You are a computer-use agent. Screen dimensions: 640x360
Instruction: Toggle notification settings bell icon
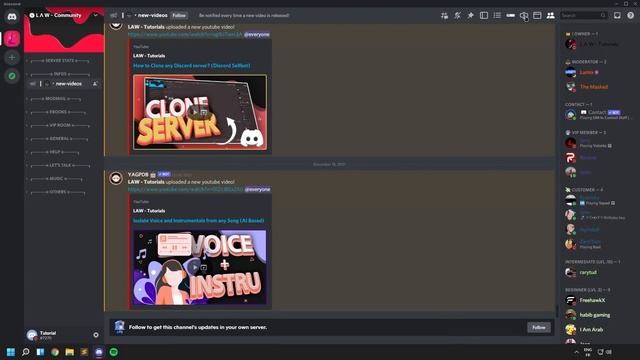click(458, 16)
